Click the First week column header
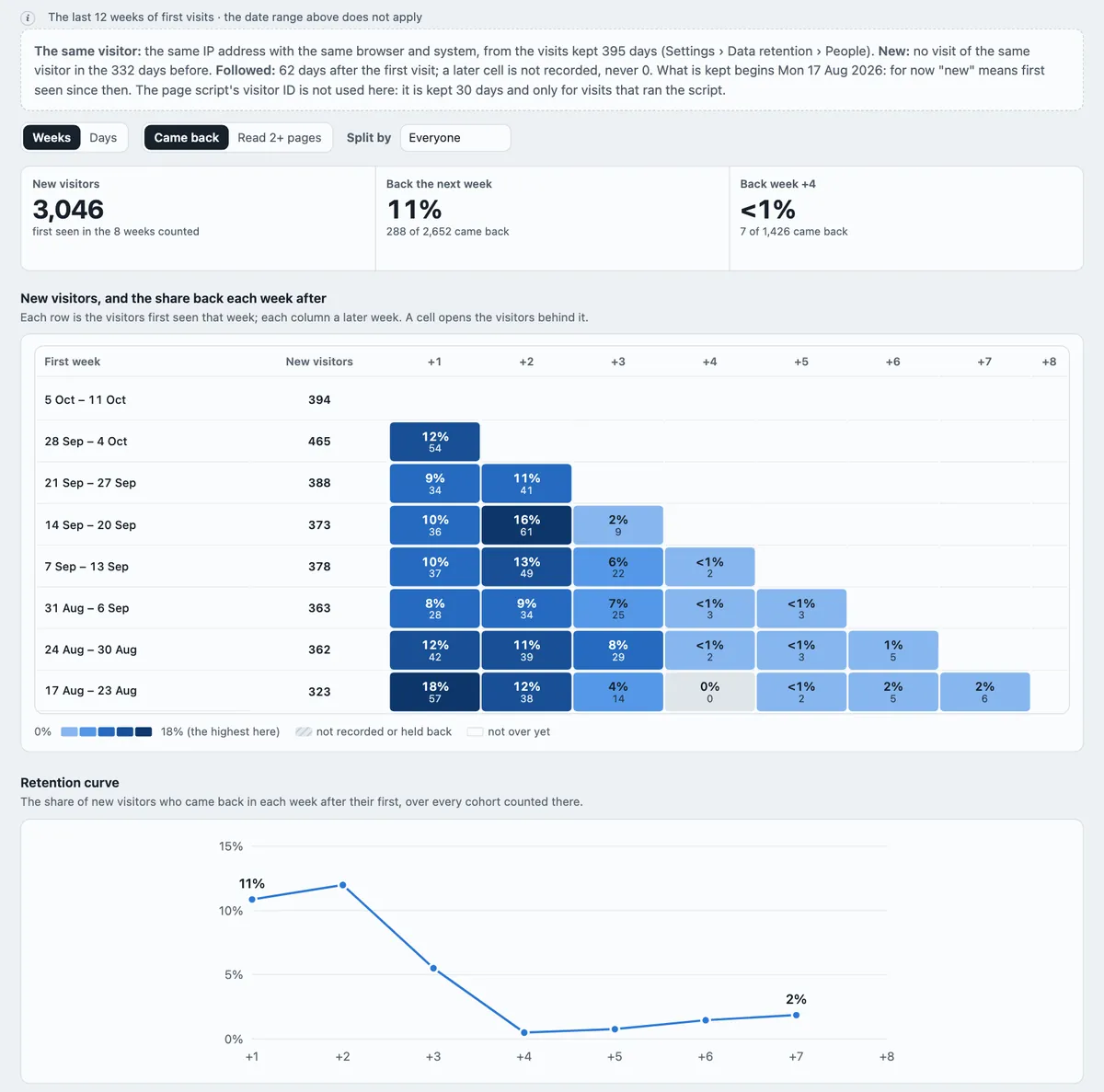This screenshot has height=1092, width=1104. pyautogui.click(x=73, y=362)
